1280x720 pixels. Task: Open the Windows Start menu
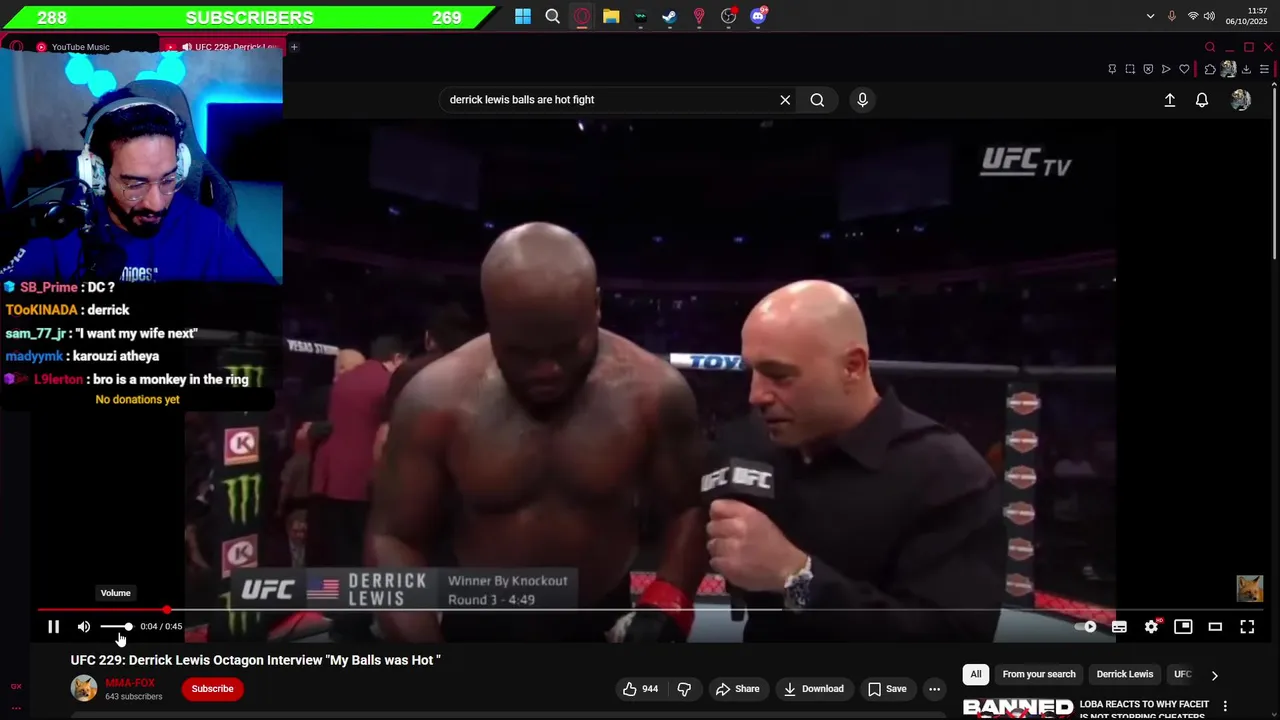coord(523,16)
